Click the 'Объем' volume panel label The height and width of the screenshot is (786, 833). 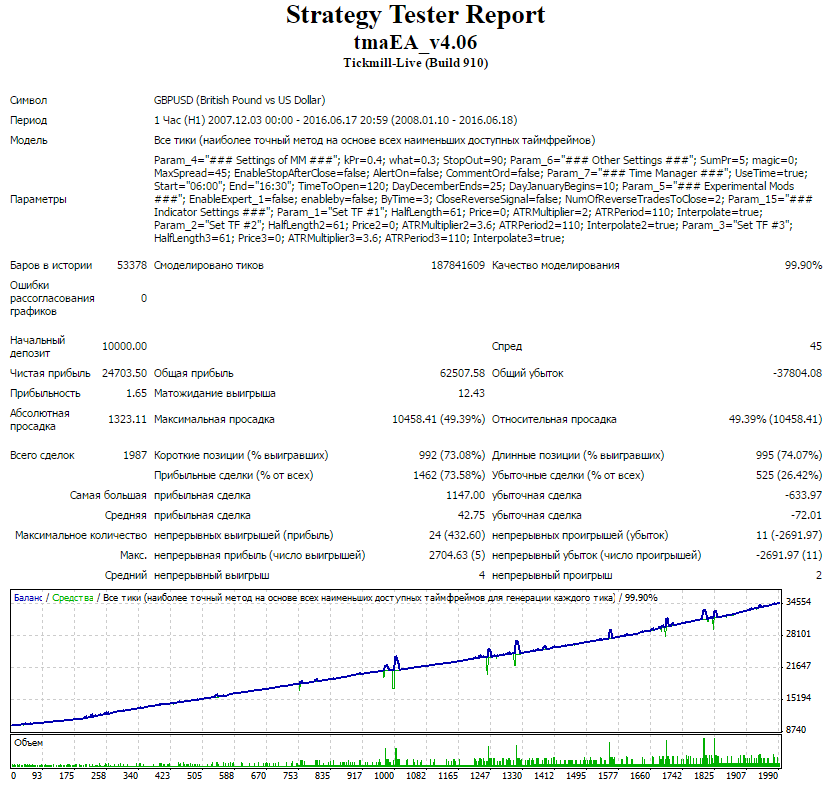(29, 744)
